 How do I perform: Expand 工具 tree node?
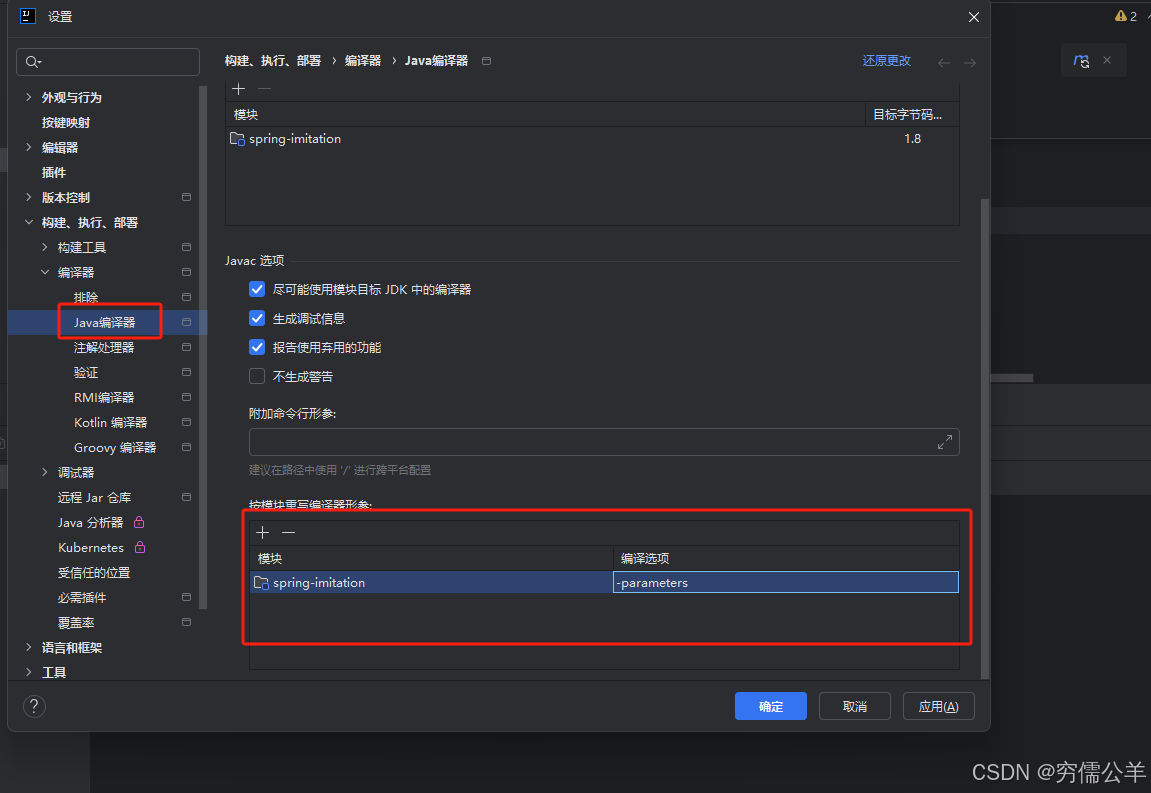[29, 672]
